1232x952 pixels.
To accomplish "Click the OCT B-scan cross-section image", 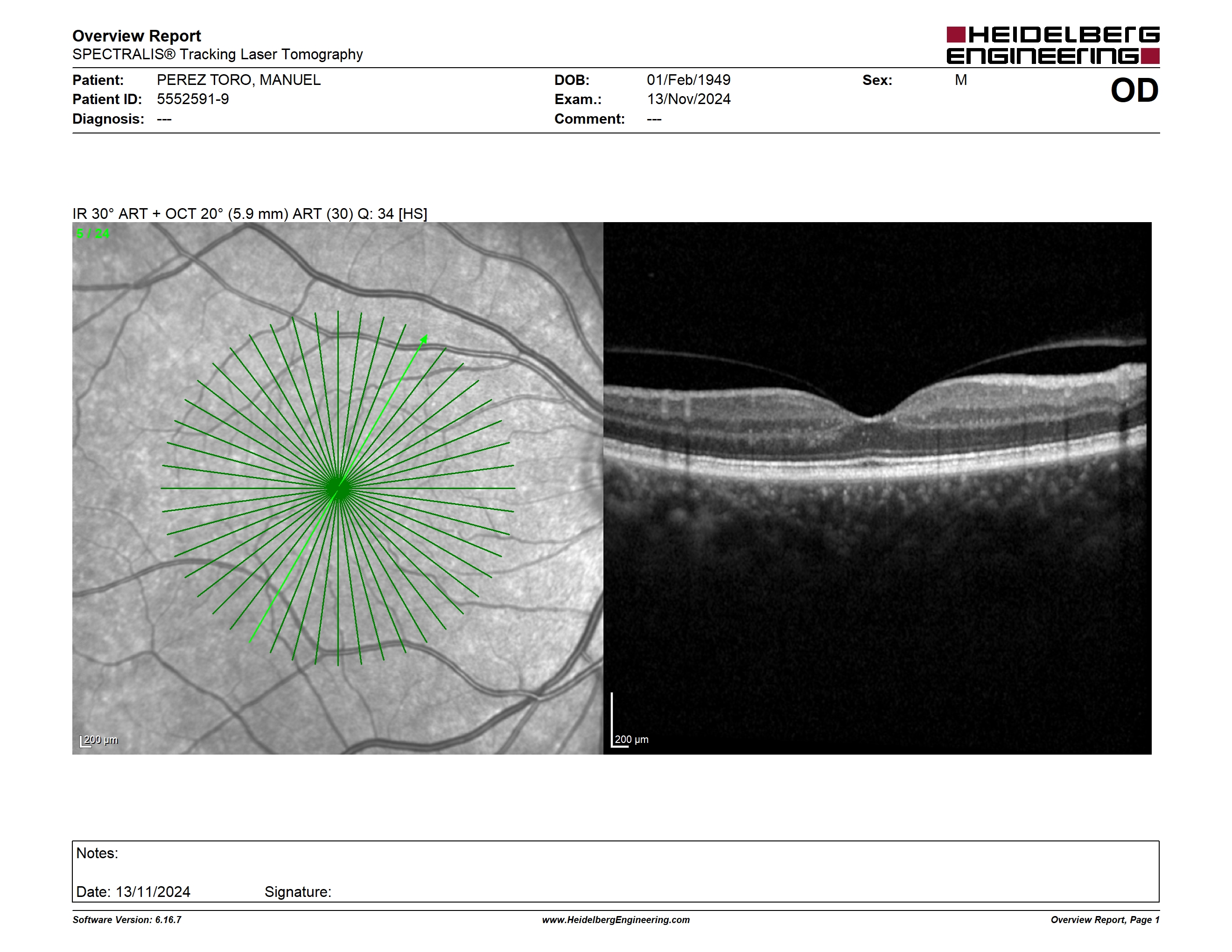I will coord(877,489).
